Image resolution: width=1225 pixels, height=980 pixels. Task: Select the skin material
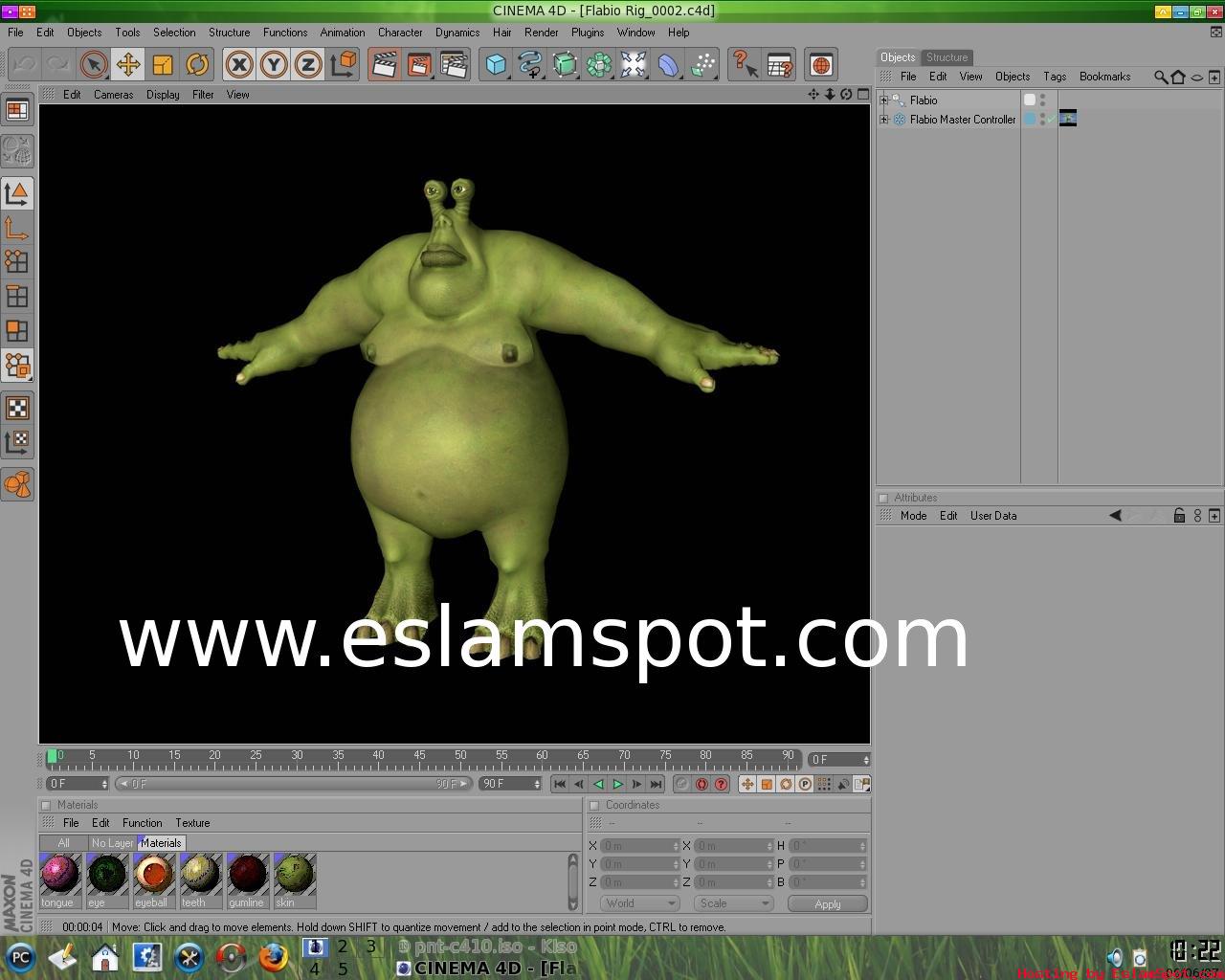[x=294, y=880]
